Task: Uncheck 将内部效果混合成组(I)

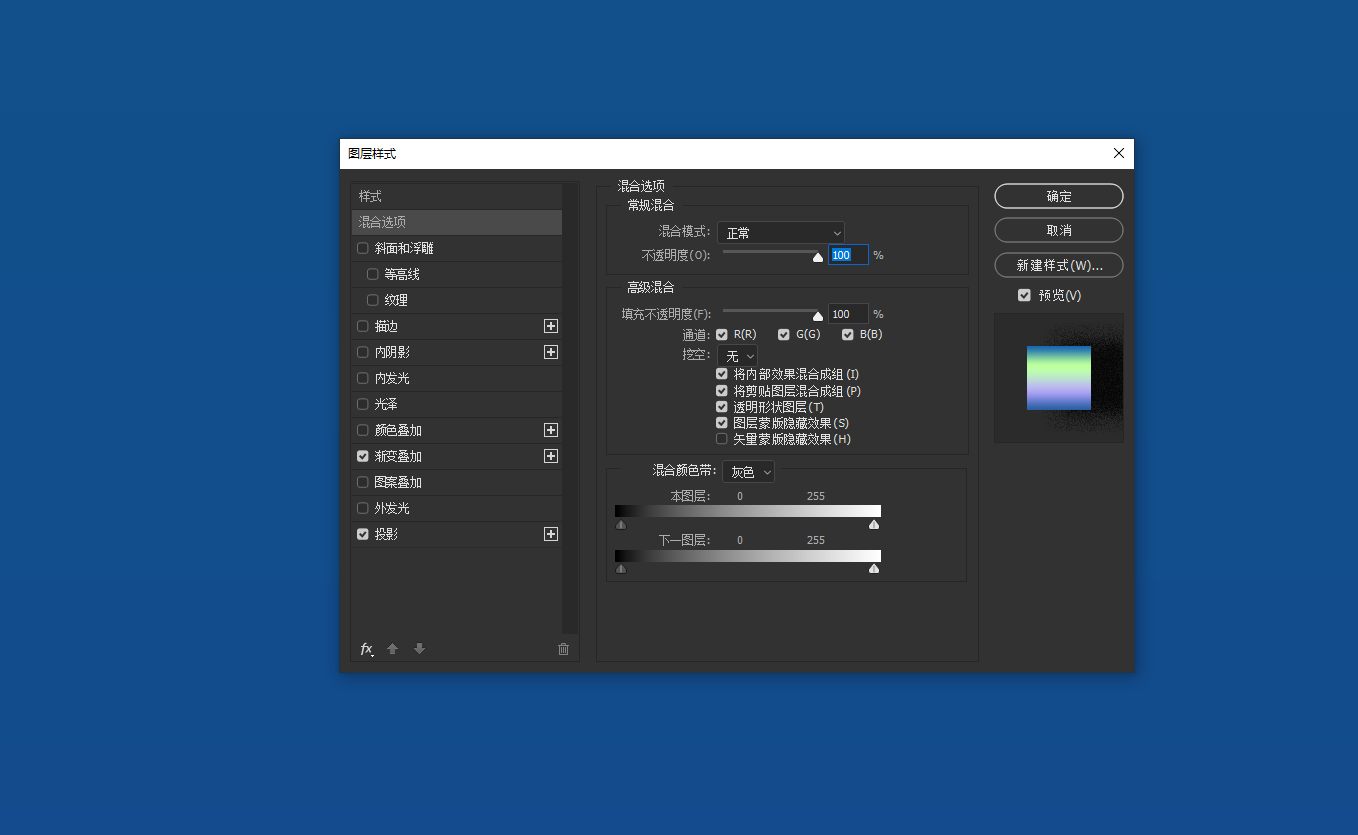Action: point(722,374)
